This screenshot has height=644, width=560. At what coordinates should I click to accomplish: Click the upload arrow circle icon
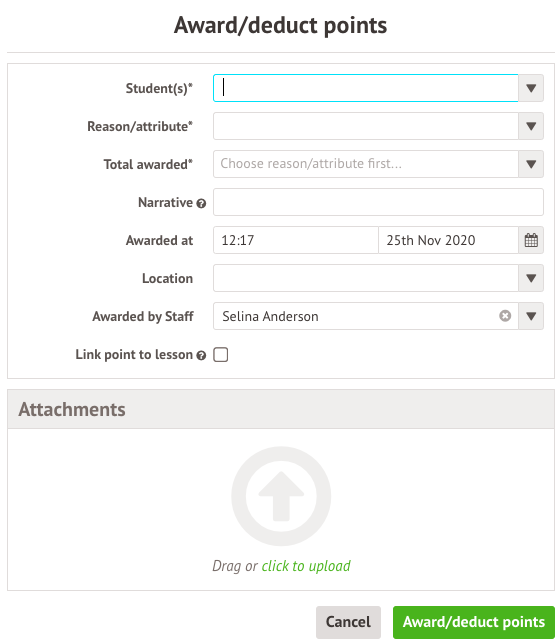point(281,496)
